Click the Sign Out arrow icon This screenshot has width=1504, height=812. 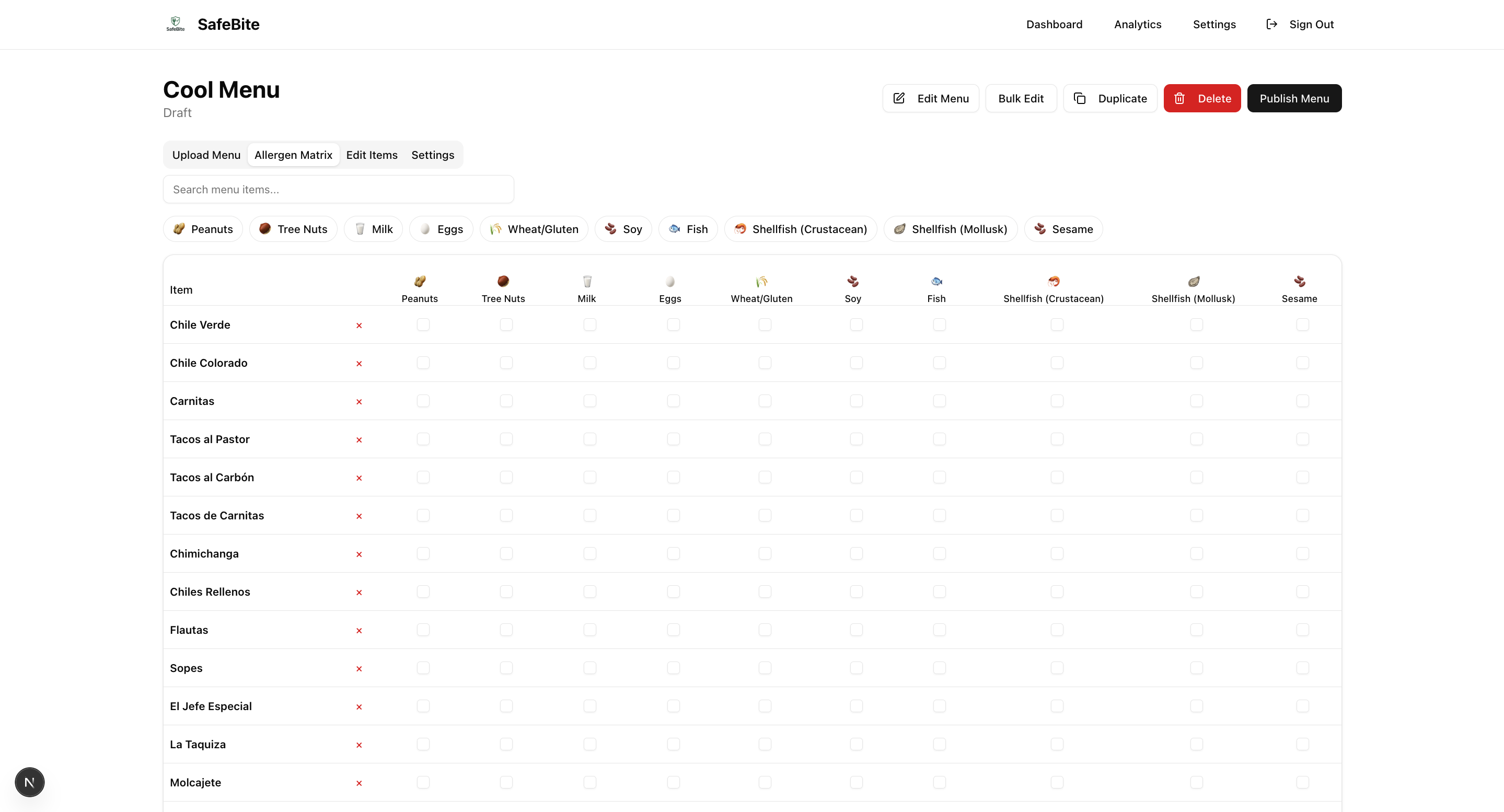(x=1271, y=24)
